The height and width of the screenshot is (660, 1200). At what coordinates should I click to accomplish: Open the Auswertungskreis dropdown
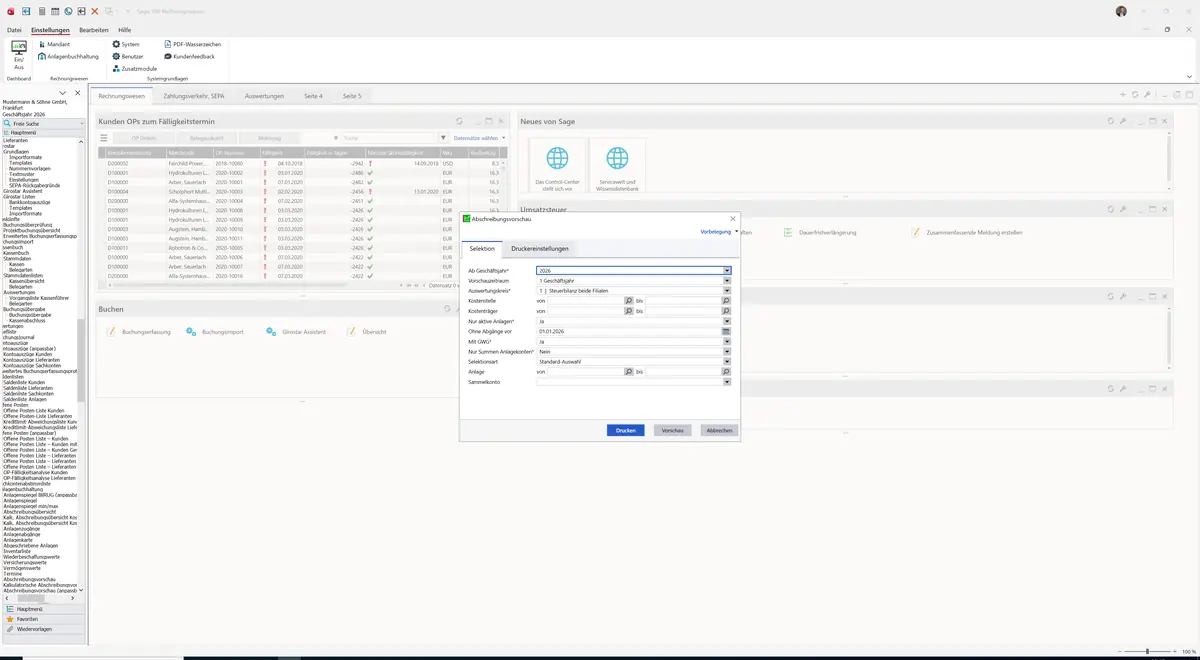(x=727, y=290)
